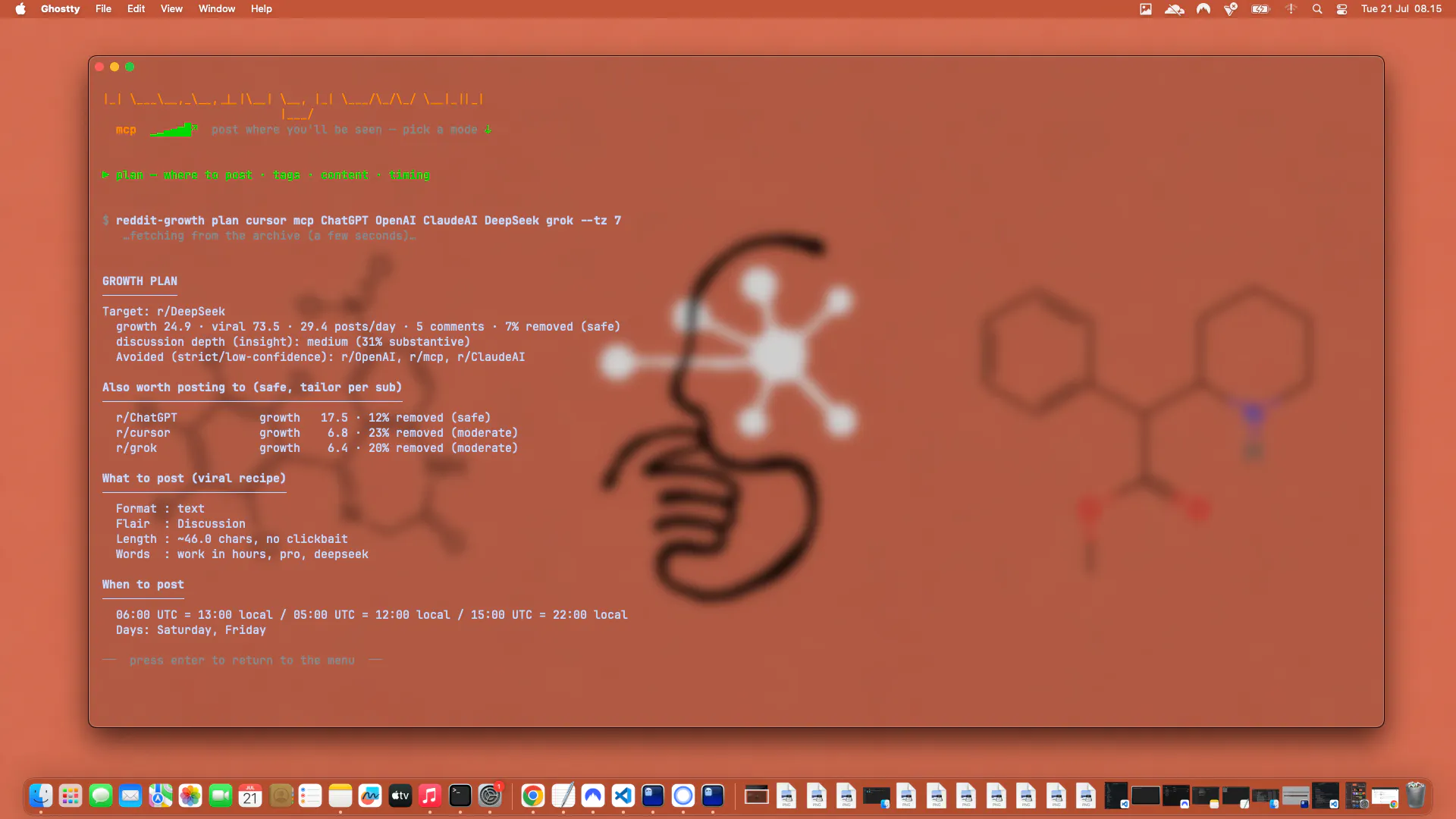Click the What to post (viral recipe) heading
1456x819 pixels.
click(194, 479)
